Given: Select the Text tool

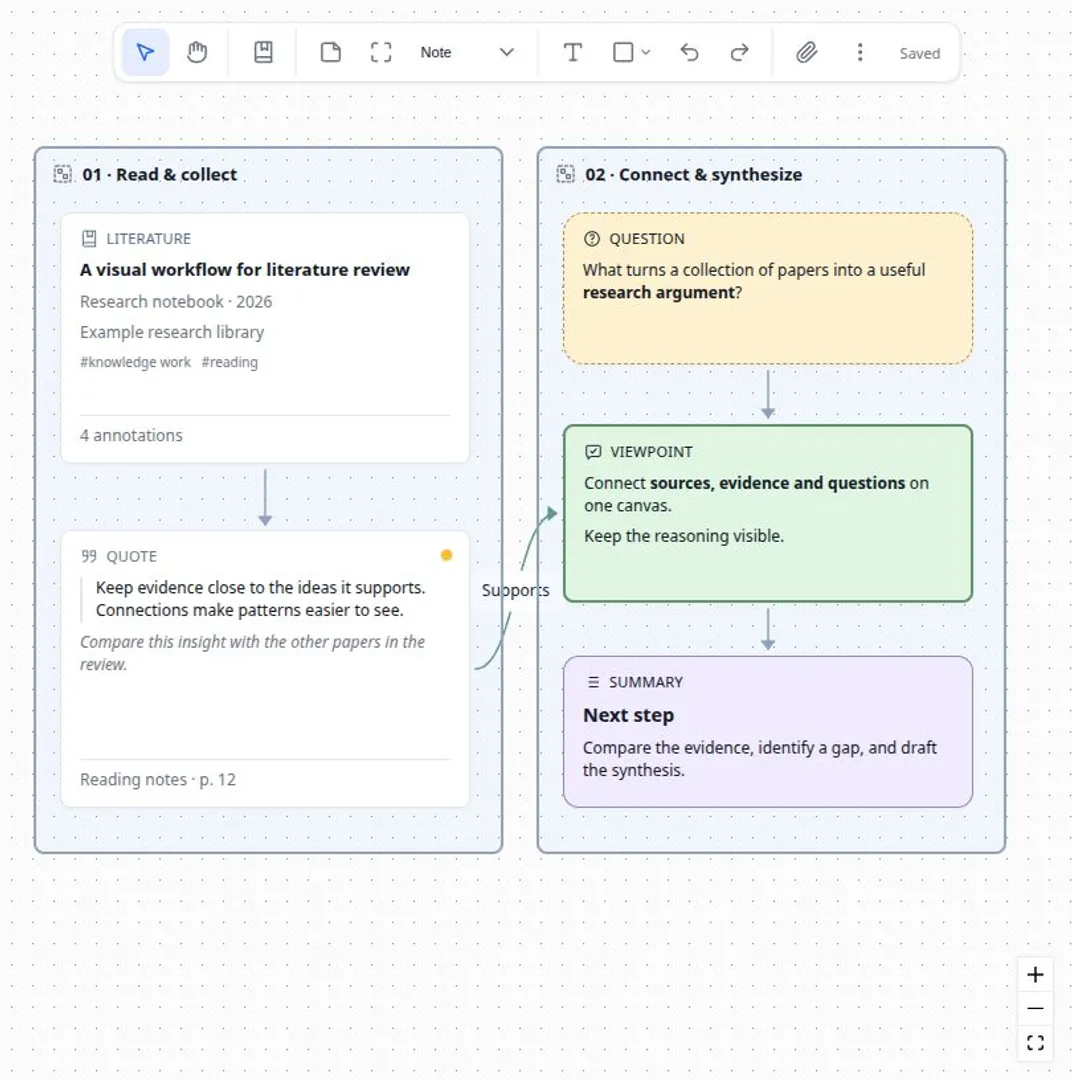Looking at the screenshot, I should [573, 52].
